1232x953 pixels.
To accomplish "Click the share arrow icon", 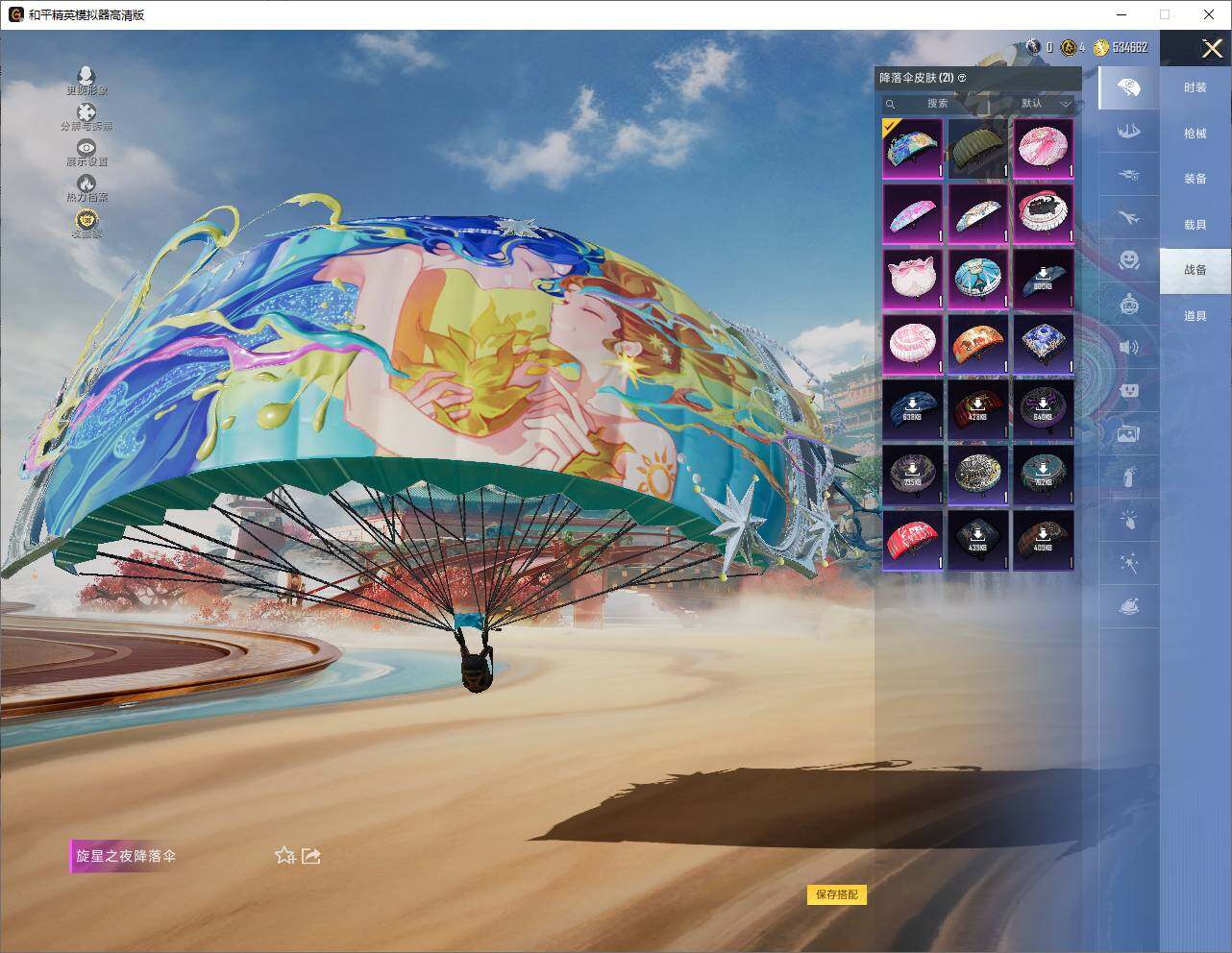I will pos(310,855).
